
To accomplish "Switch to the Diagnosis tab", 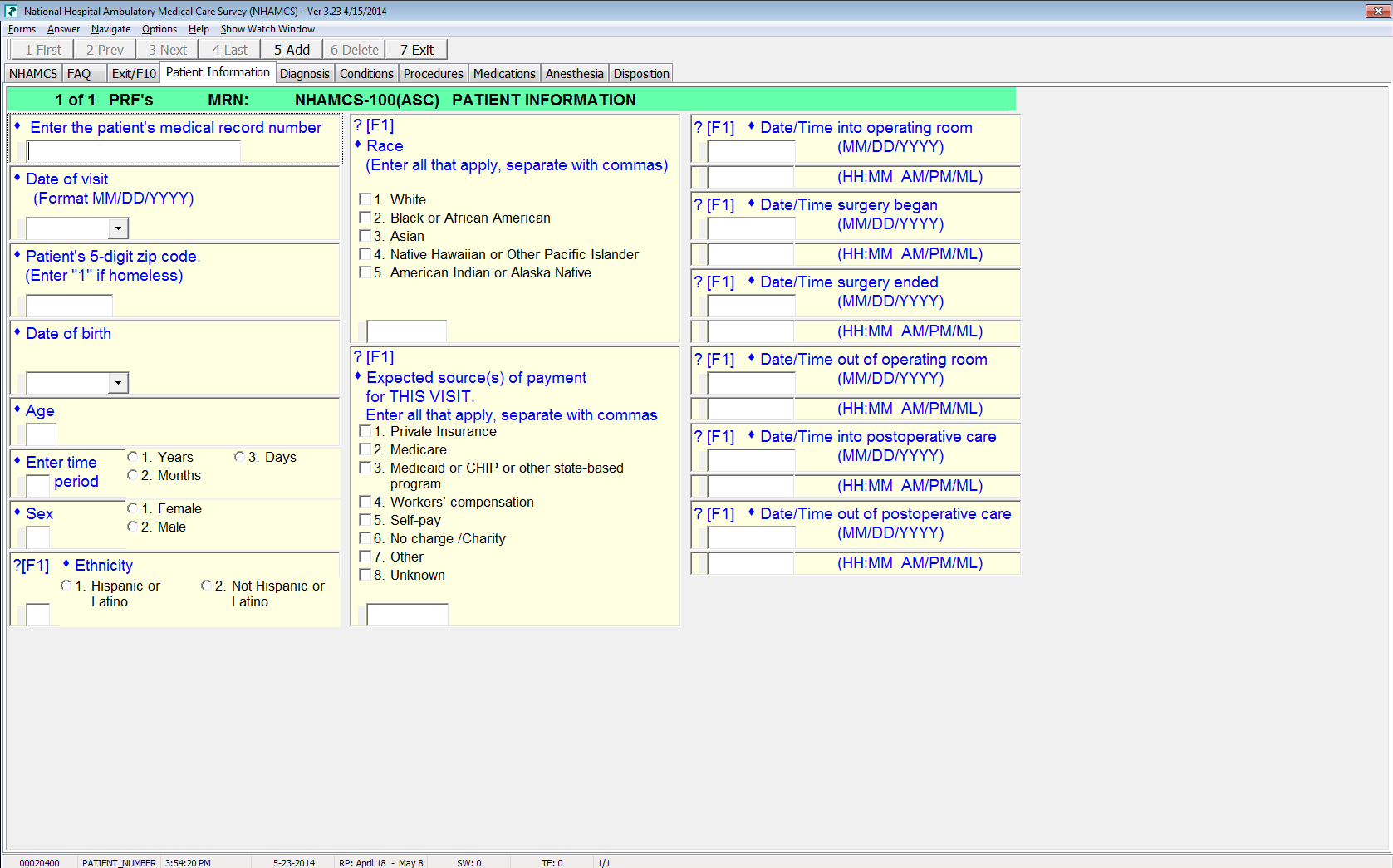I will click(x=304, y=74).
